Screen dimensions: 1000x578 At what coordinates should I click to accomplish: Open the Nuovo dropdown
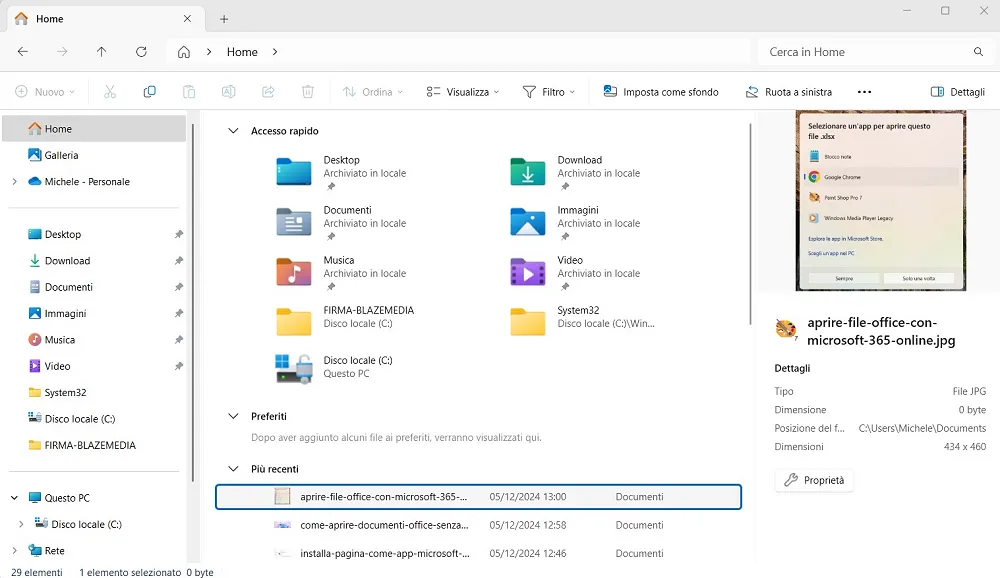44,91
